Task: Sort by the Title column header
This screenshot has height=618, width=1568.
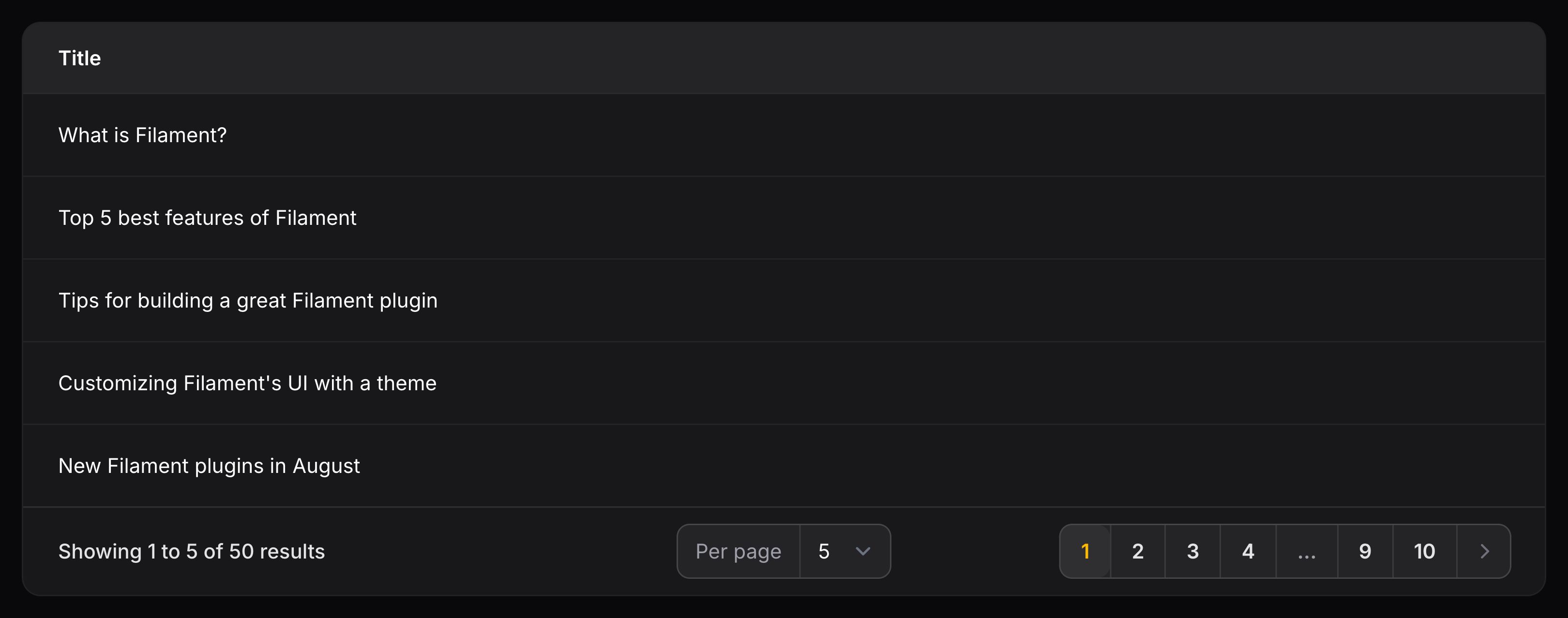Action: coord(80,59)
